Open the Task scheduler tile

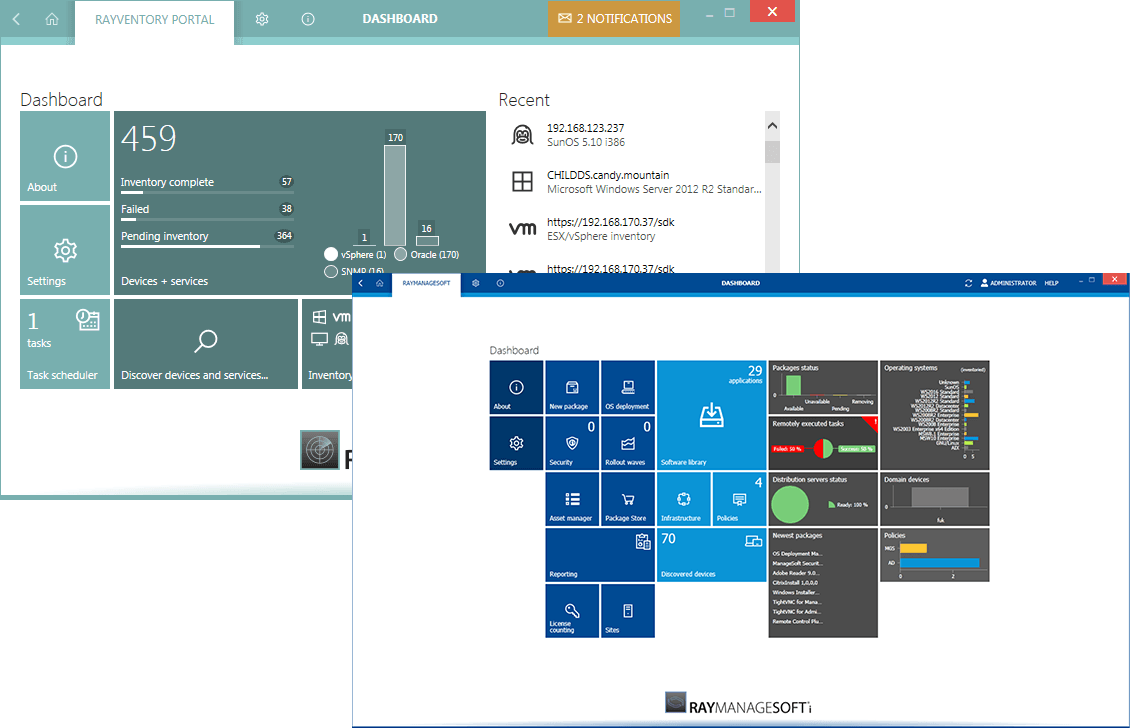coord(65,344)
